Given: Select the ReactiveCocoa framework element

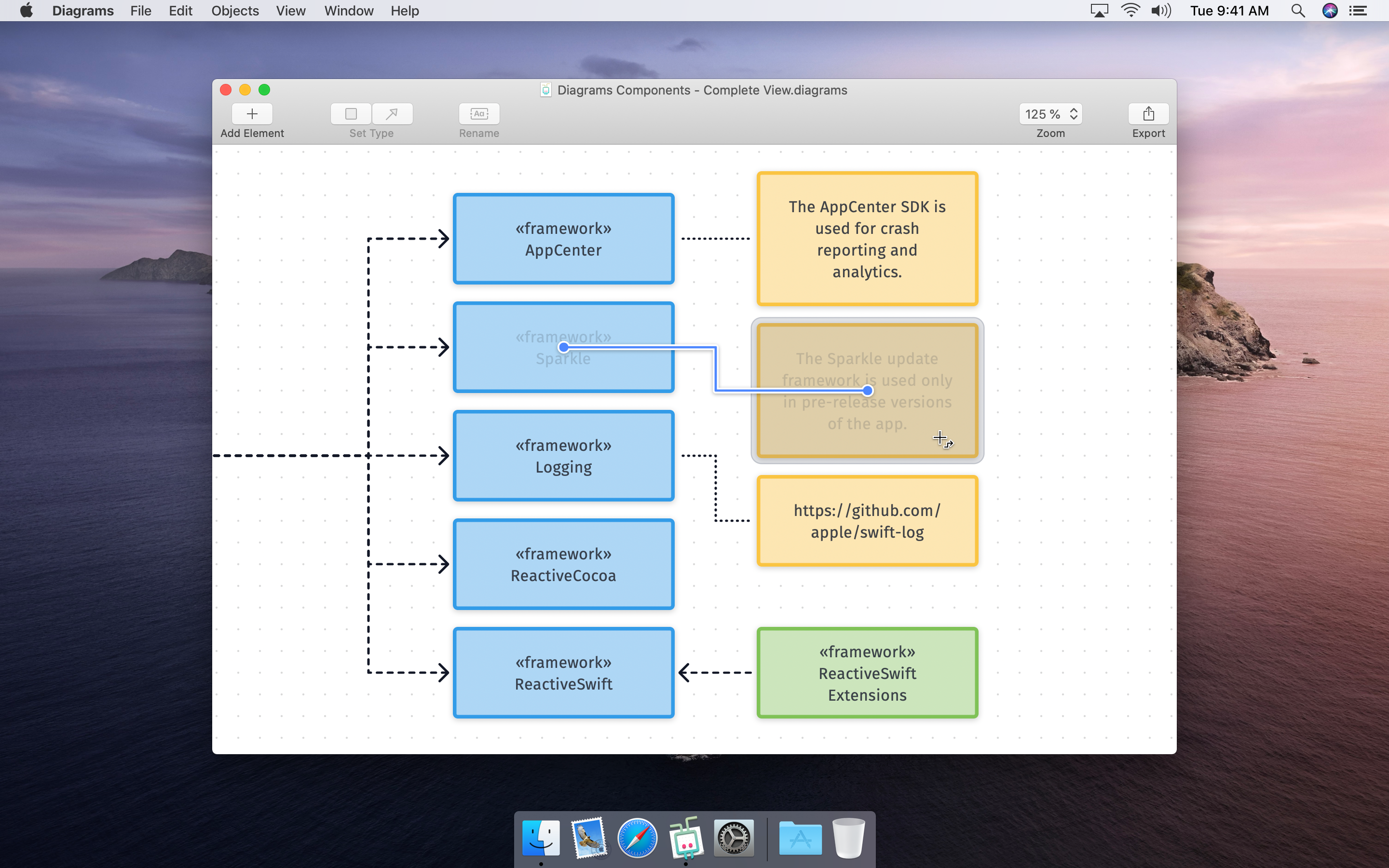Looking at the screenshot, I should point(563,564).
